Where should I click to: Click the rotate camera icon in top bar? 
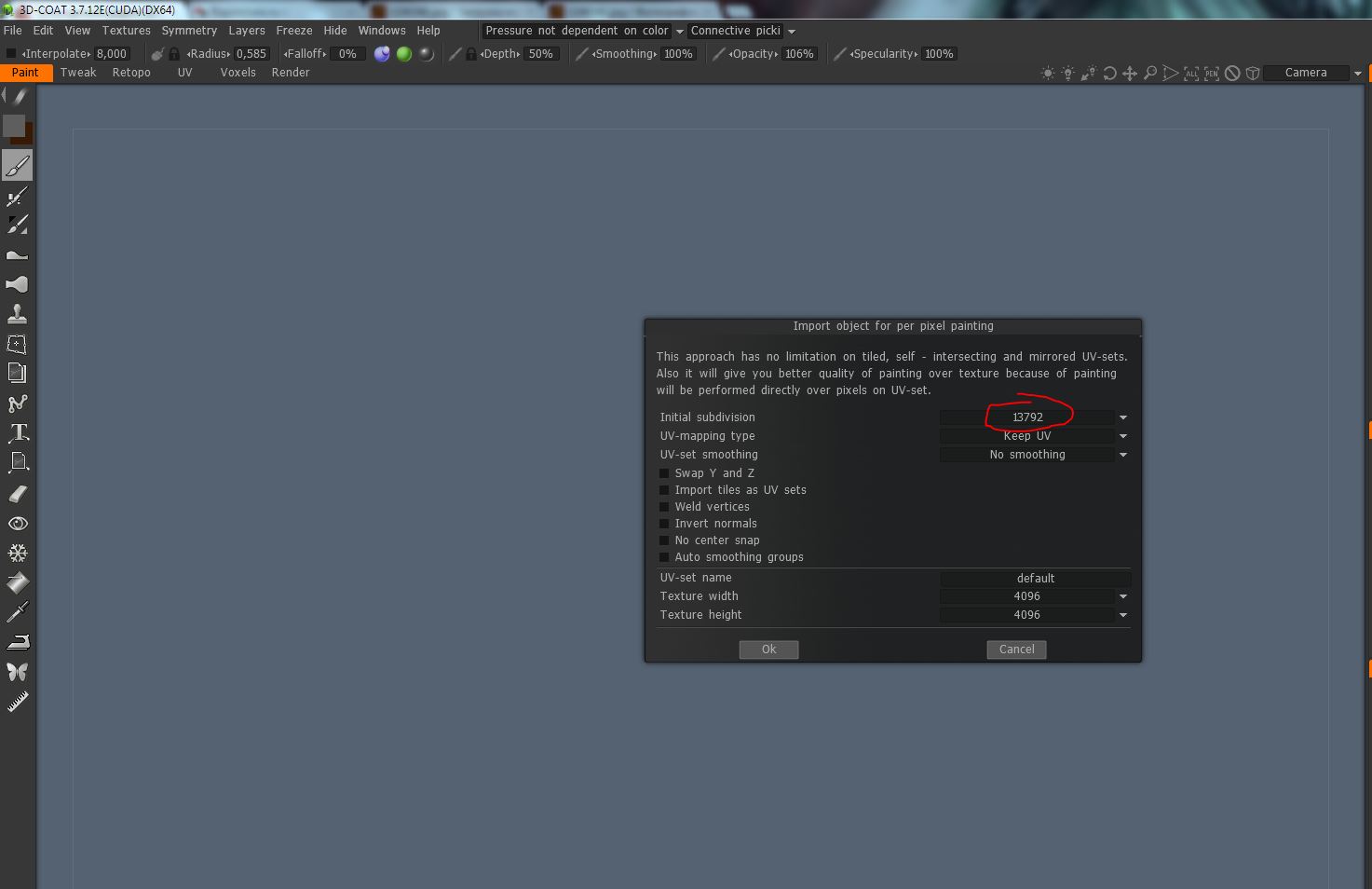(1109, 73)
